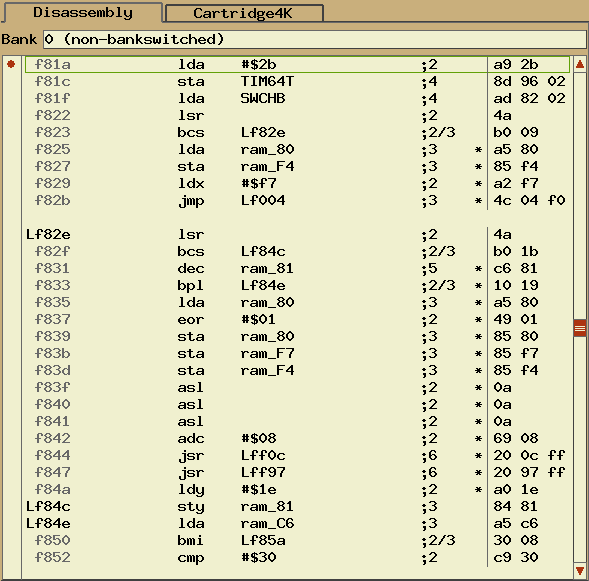
Task: Click the hex bytes a9 2b
Action: click(516, 64)
